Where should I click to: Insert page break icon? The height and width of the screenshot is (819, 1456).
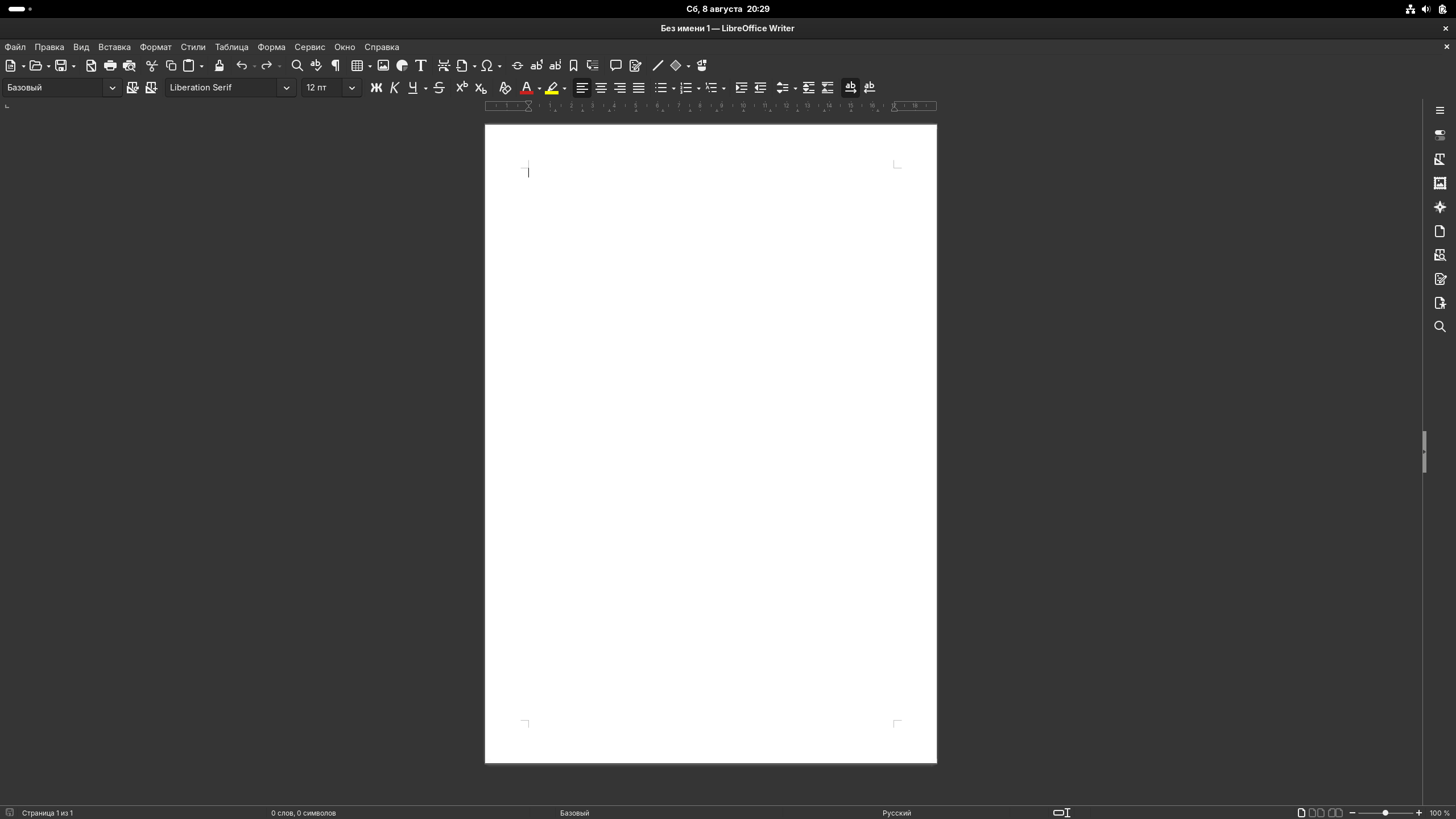(x=444, y=66)
